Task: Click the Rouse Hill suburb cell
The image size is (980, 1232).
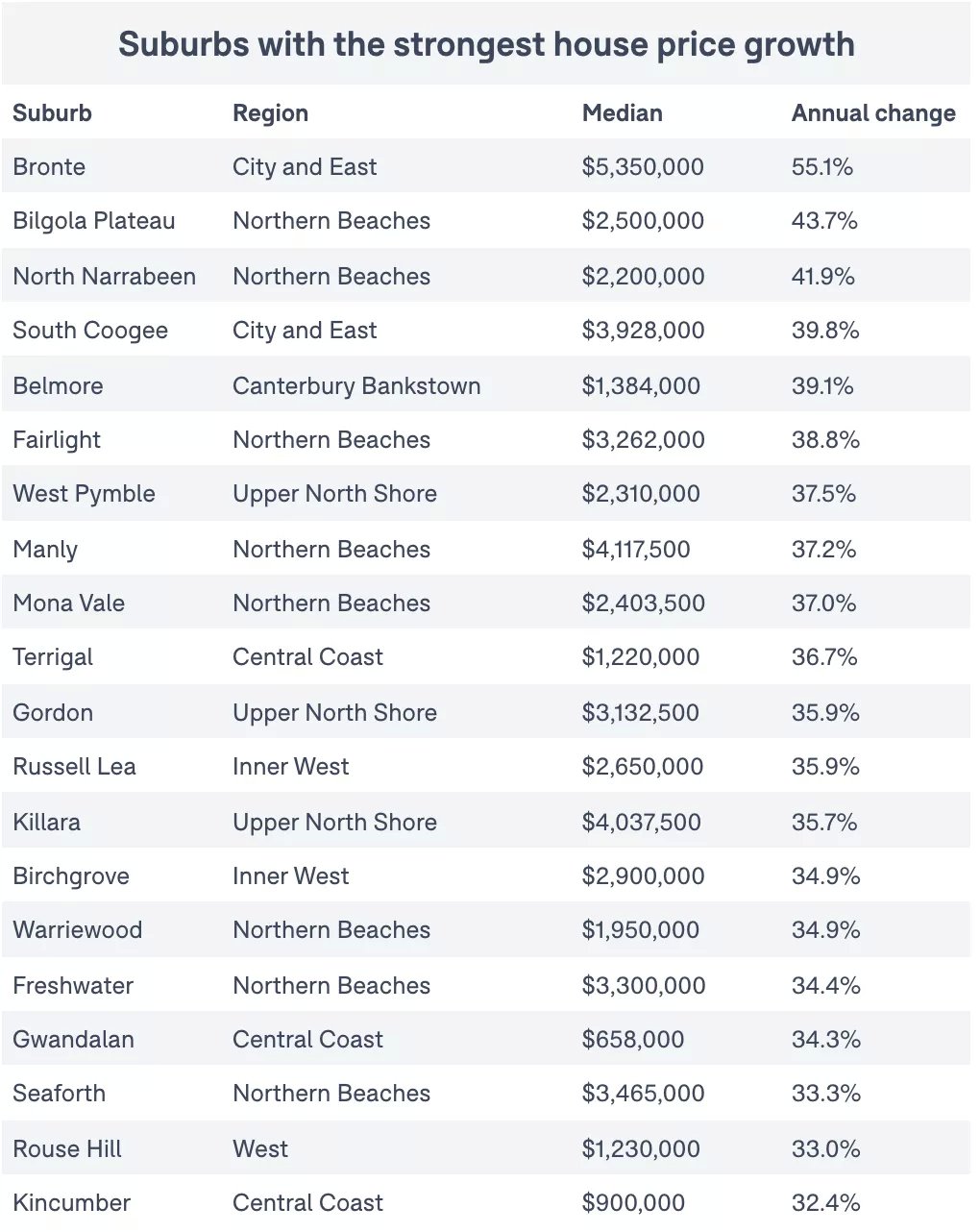Action: point(67,1149)
